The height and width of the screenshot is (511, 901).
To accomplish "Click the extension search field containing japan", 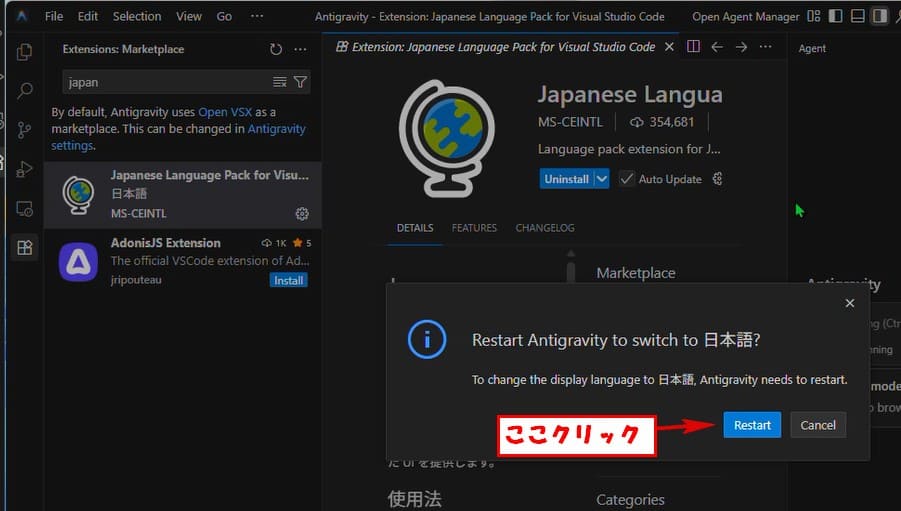I will [x=165, y=82].
